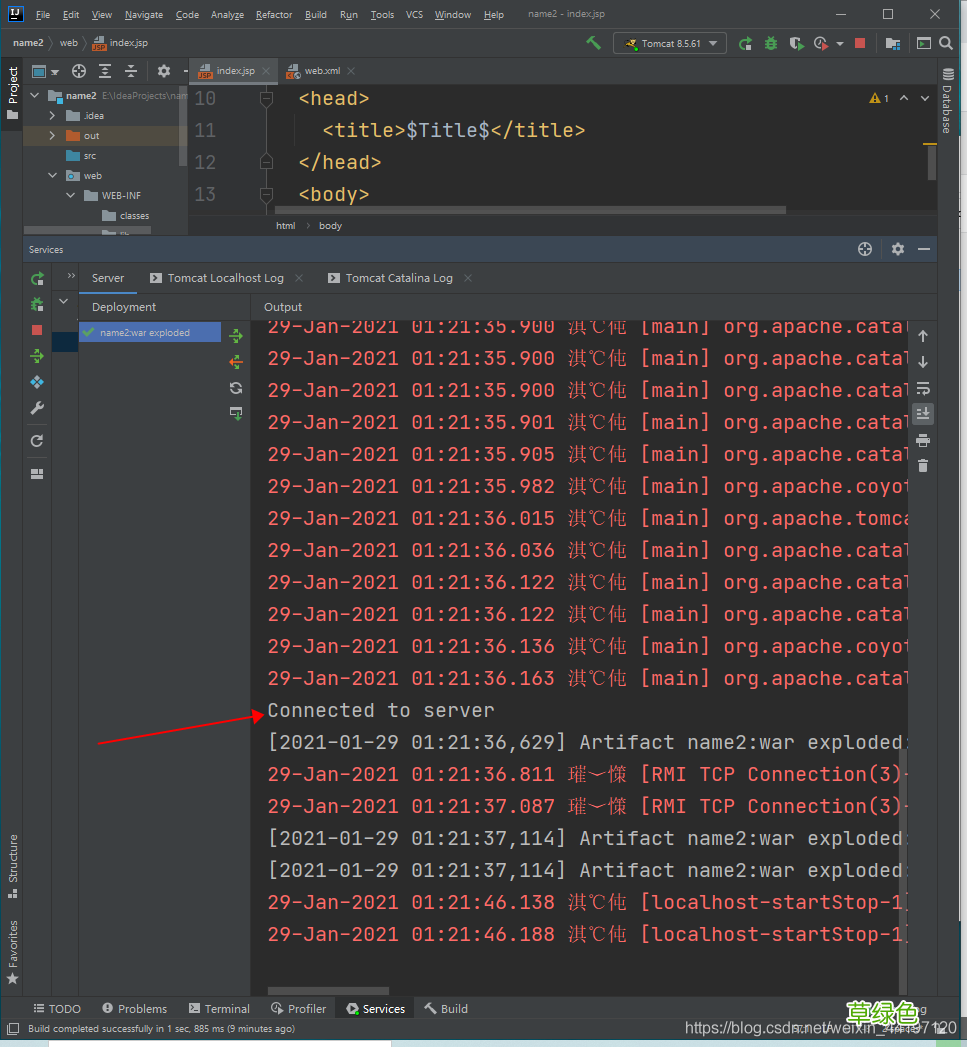This screenshot has width=967, height=1047.
Task: Select the name2:war exploded deployment item
Action: click(144, 333)
